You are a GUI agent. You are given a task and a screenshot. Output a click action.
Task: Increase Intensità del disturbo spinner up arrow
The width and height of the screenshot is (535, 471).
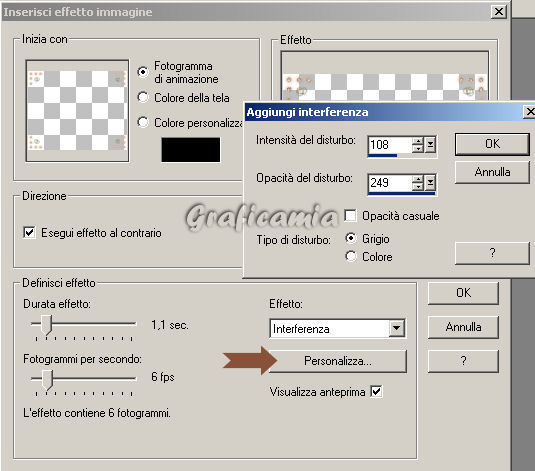pyautogui.click(x=417, y=141)
